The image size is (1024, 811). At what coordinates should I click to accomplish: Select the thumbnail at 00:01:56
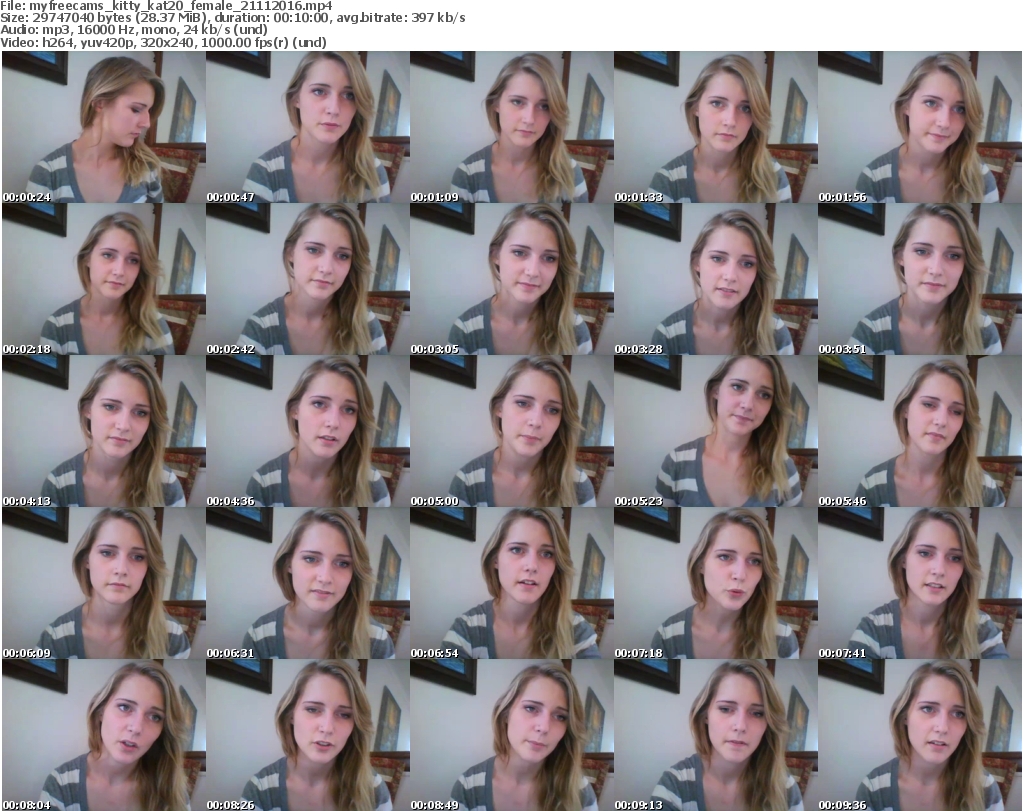click(x=920, y=127)
